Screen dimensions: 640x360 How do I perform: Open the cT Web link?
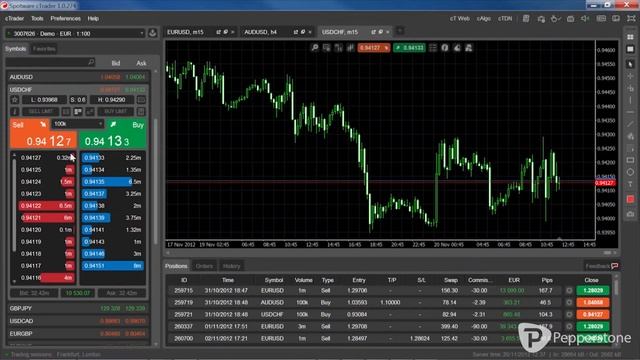(459, 18)
